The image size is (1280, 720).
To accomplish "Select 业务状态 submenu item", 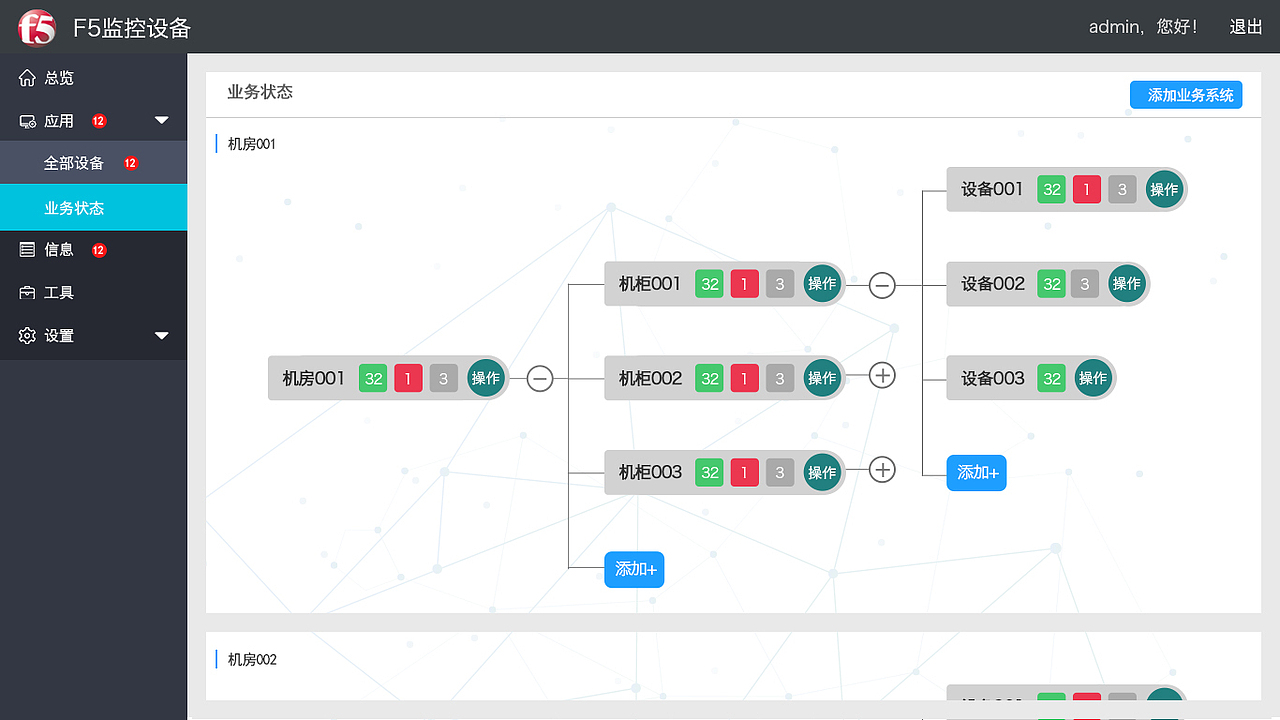I will coord(93,208).
